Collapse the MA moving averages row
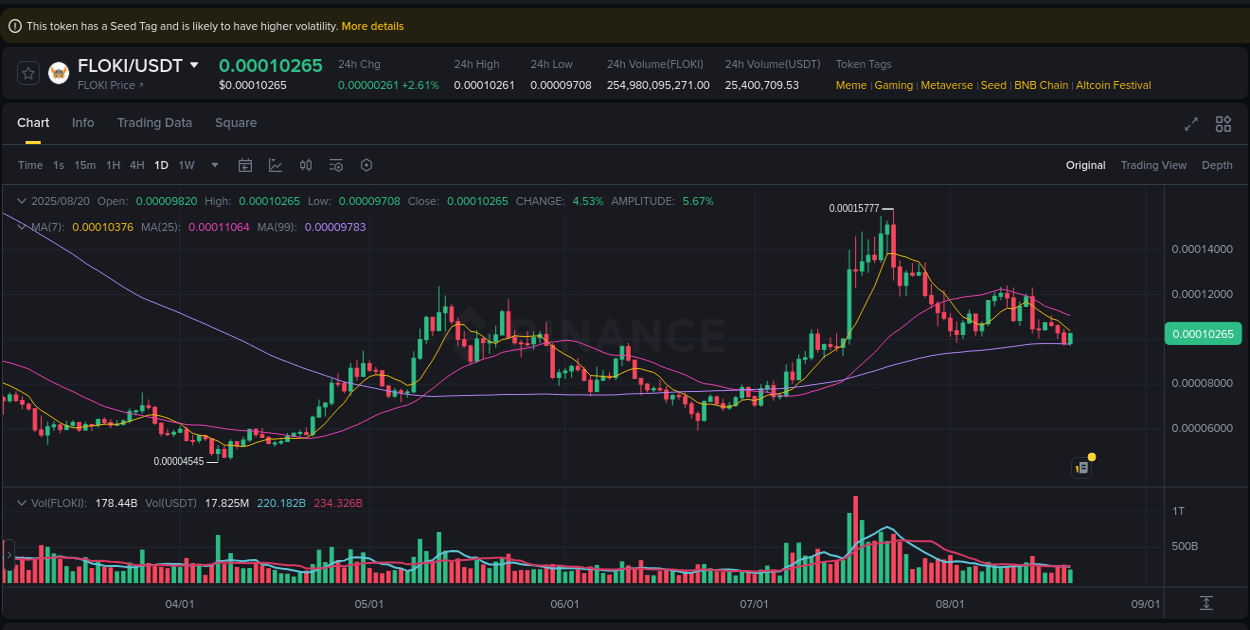Screen dimensions: 1250x630 click(x=21, y=227)
